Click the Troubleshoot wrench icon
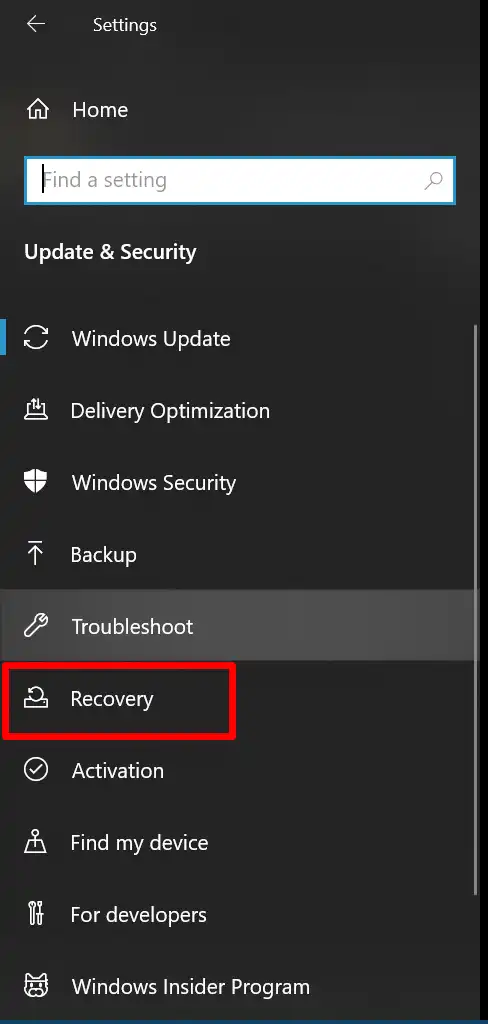 point(36,626)
